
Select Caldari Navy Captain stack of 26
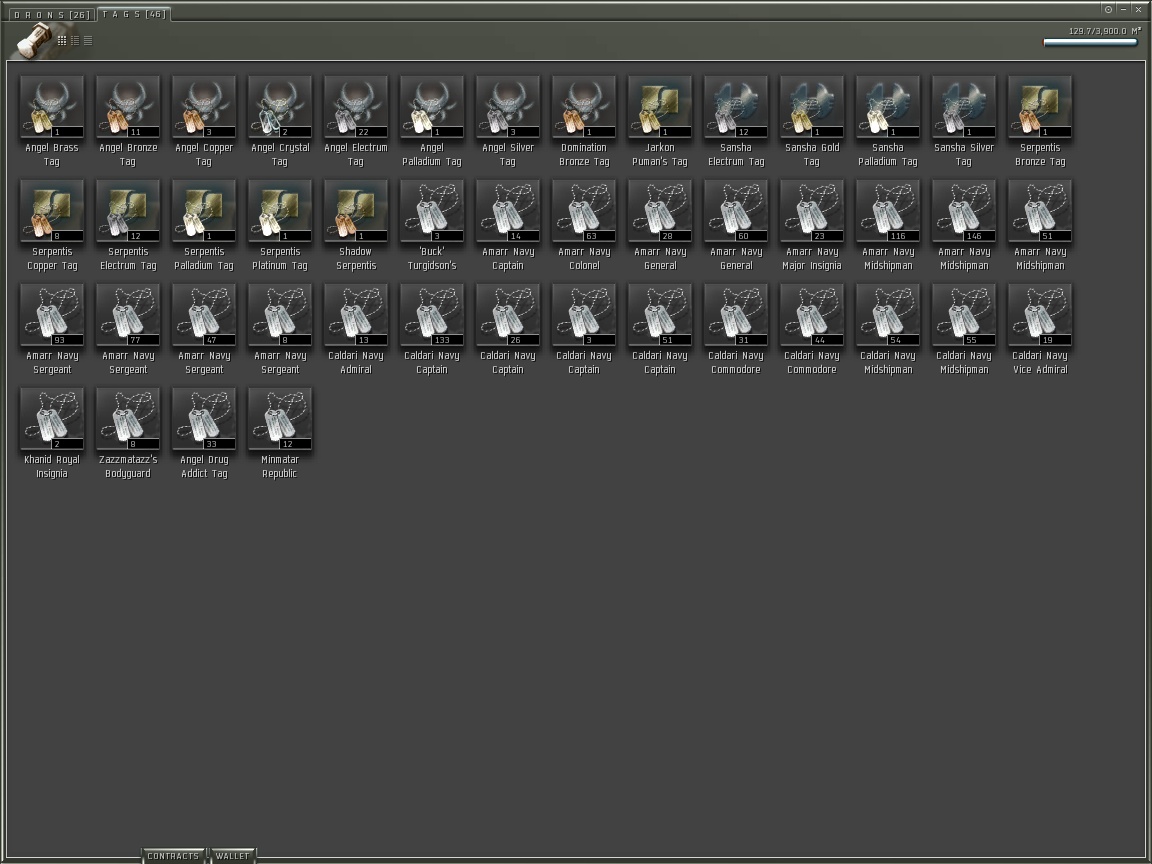coord(508,315)
